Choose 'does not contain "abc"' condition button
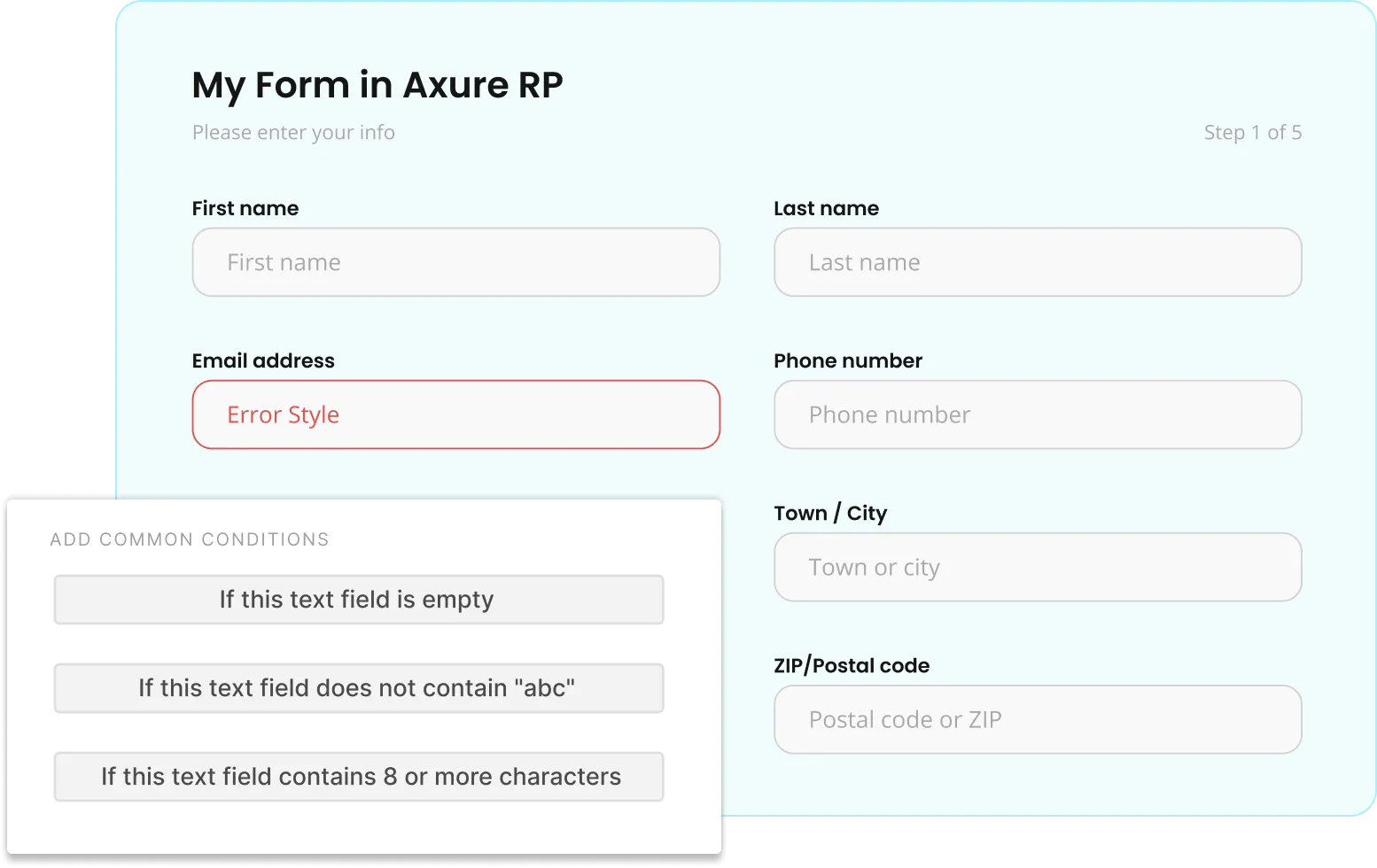 pyautogui.click(x=358, y=688)
